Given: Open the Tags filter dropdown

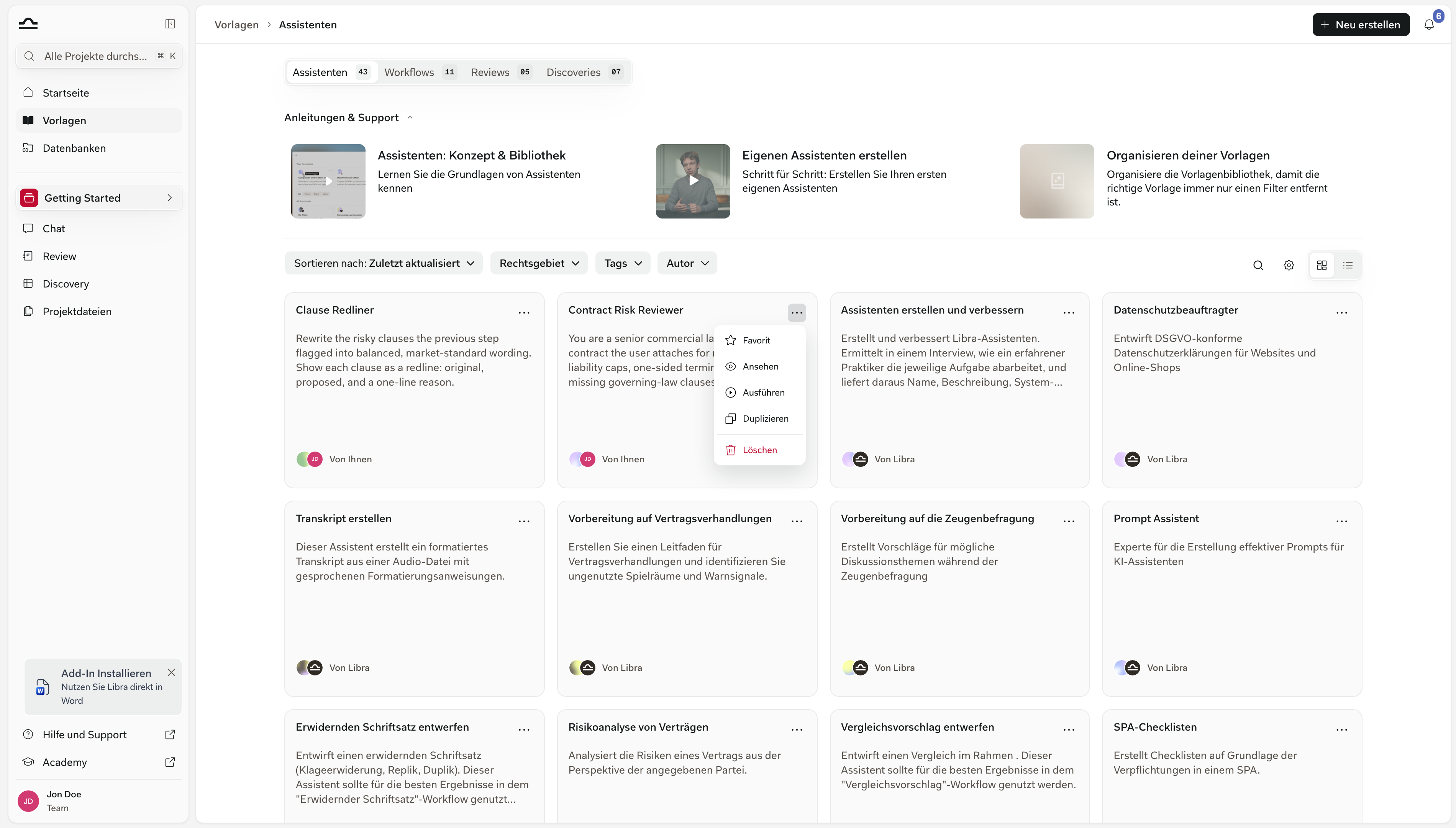Looking at the screenshot, I should pos(623,263).
